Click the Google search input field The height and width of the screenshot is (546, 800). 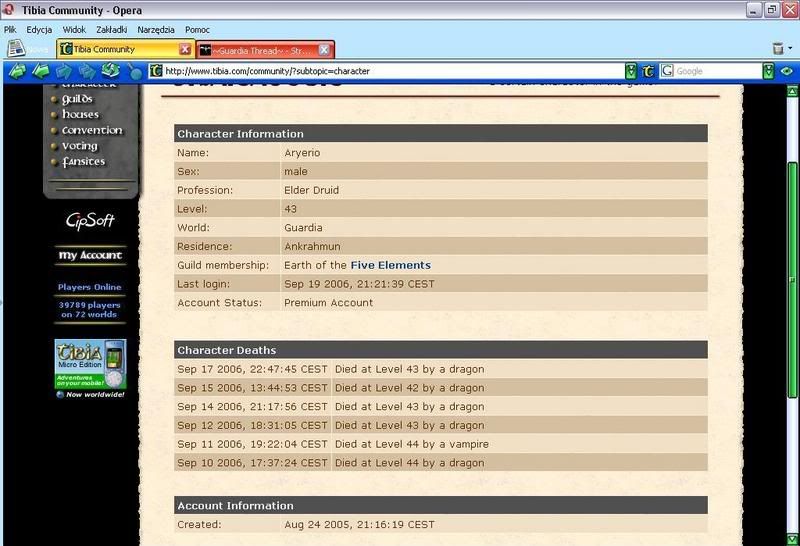click(x=718, y=71)
